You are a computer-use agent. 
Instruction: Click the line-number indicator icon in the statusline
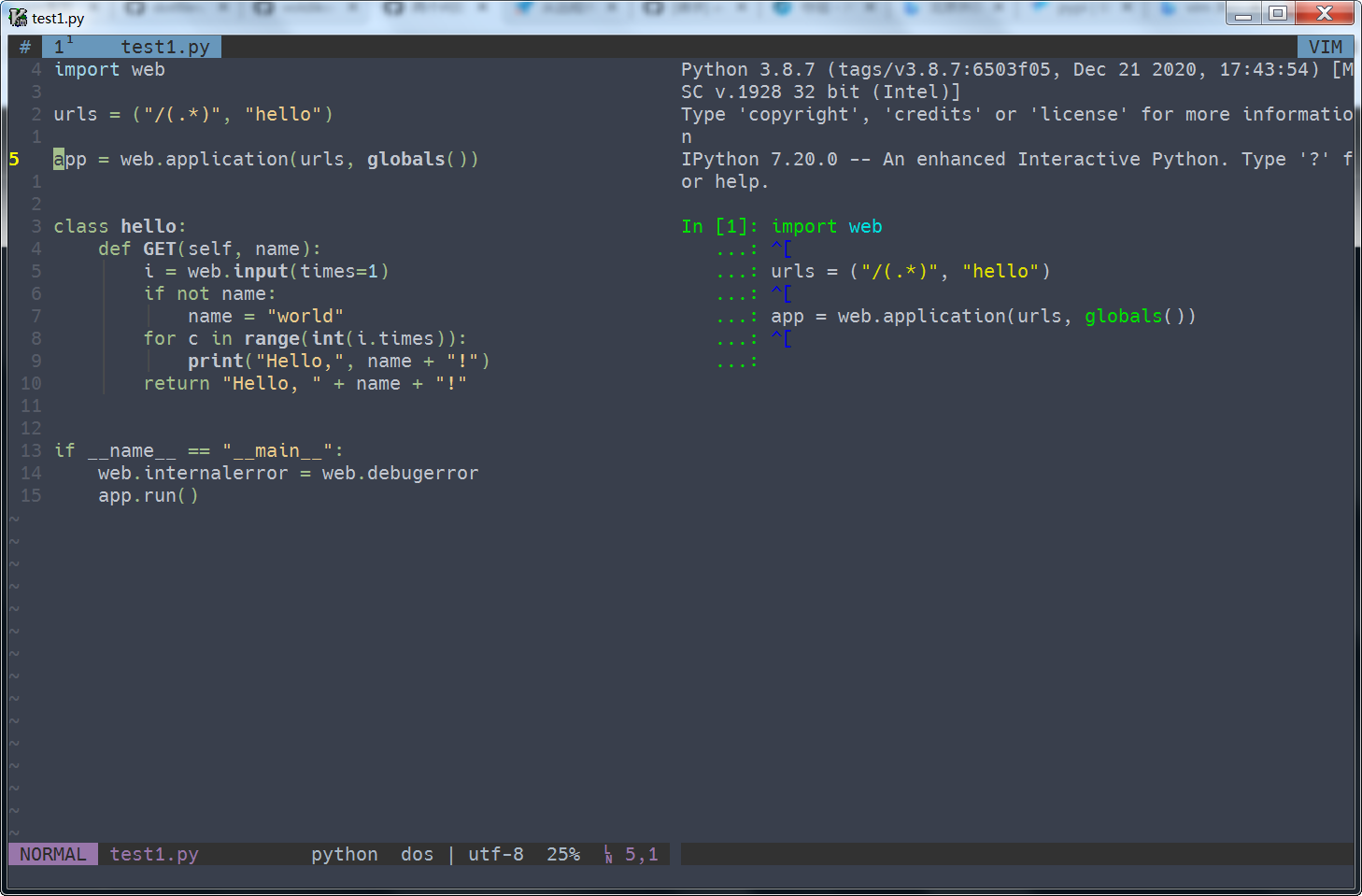coord(608,853)
